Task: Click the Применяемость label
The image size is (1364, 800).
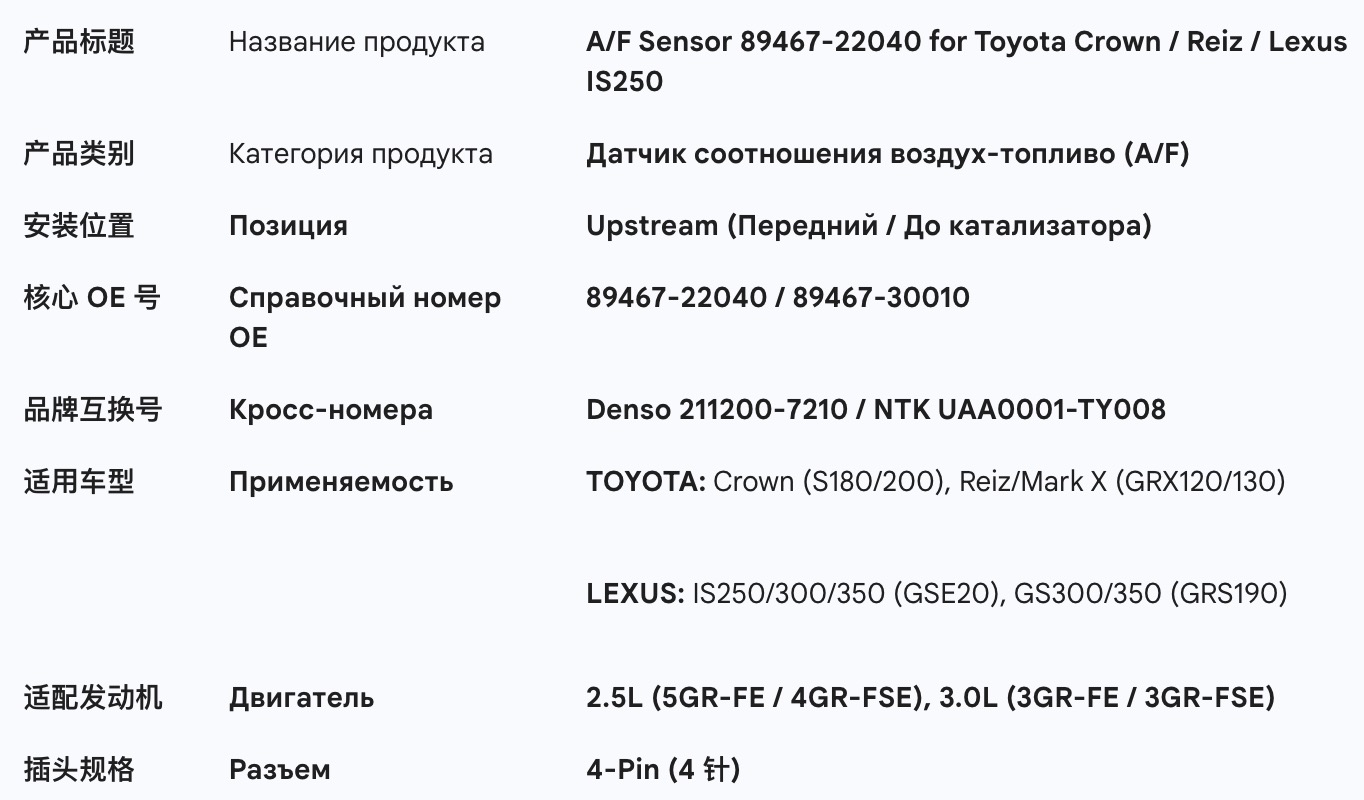Action: (x=340, y=482)
